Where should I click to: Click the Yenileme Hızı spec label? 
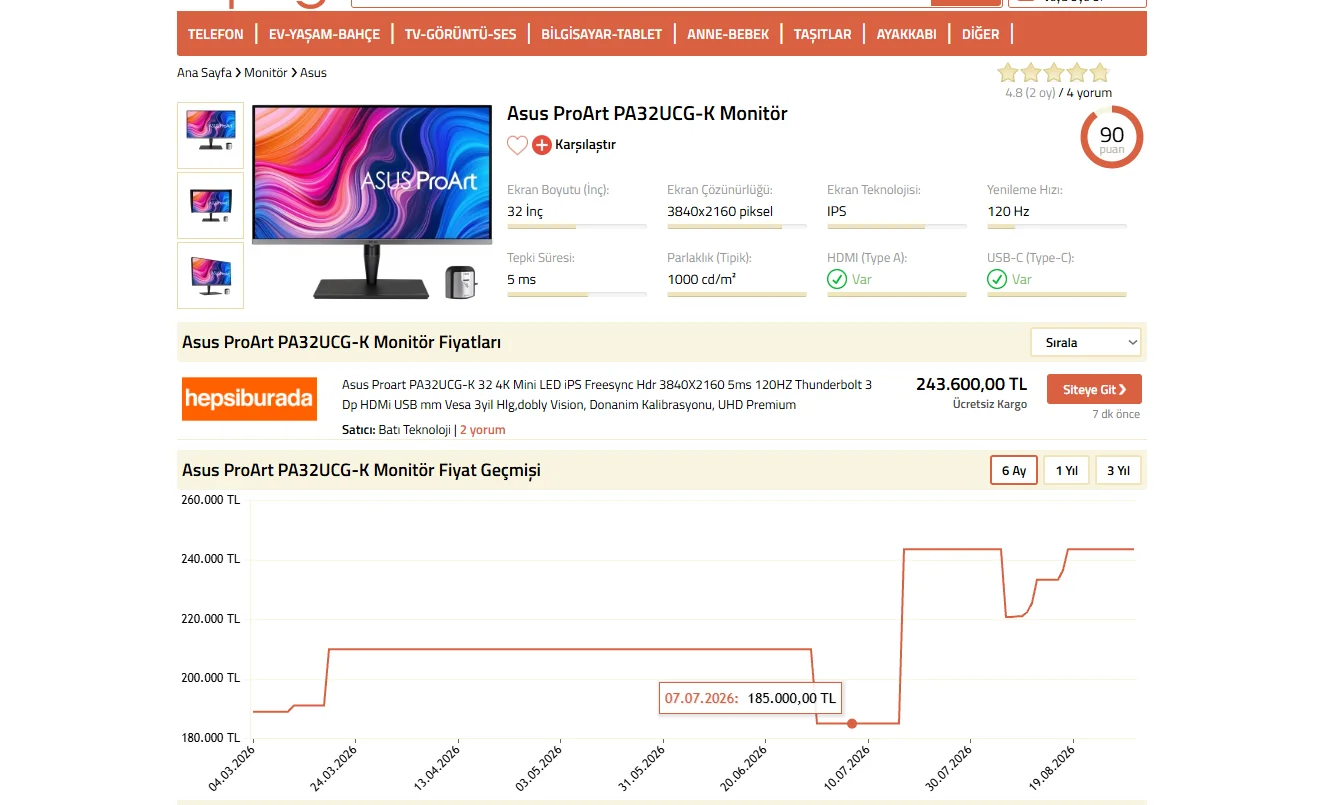coord(1024,190)
